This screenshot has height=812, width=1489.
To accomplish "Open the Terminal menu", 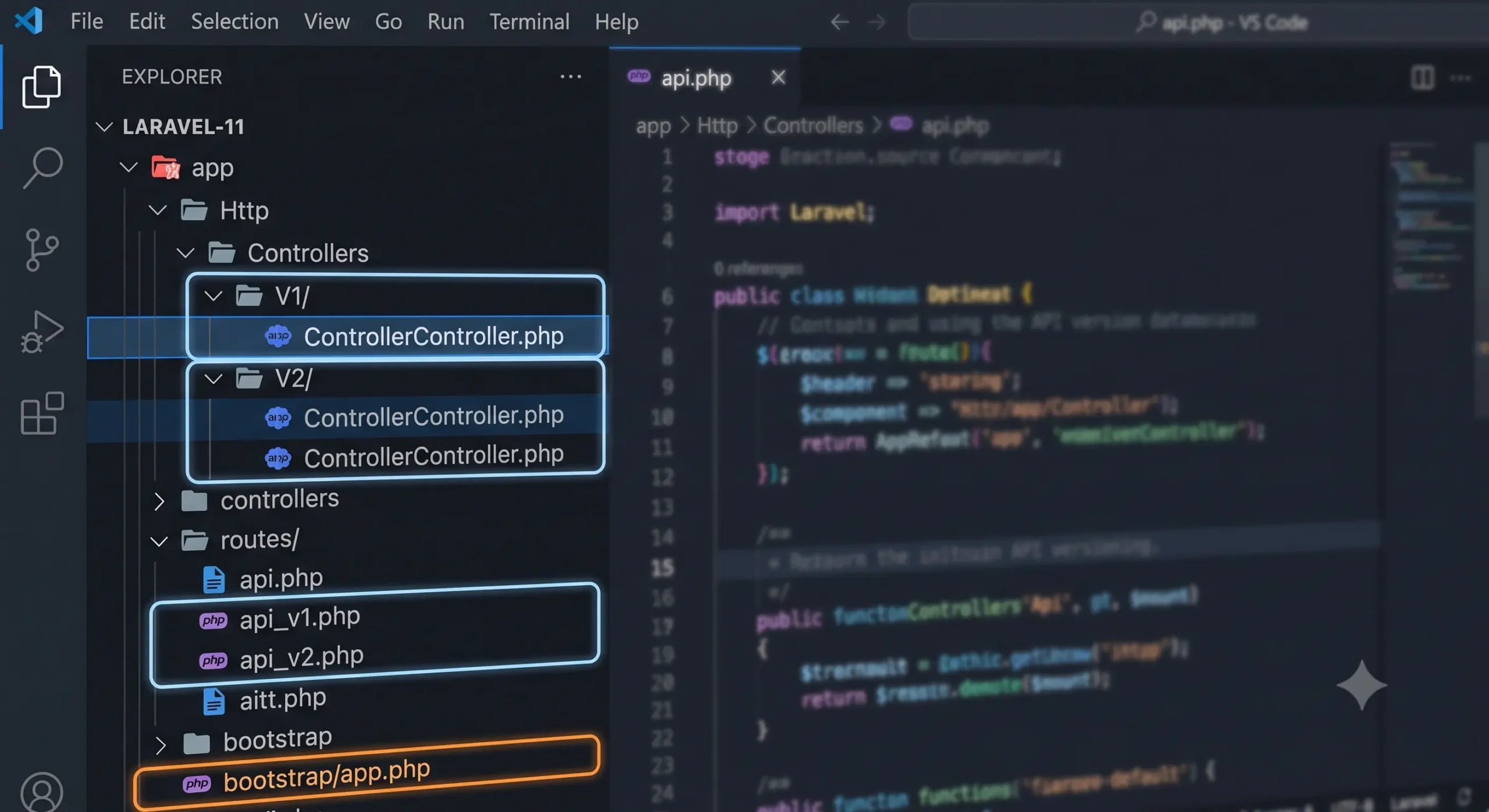I will point(529,22).
